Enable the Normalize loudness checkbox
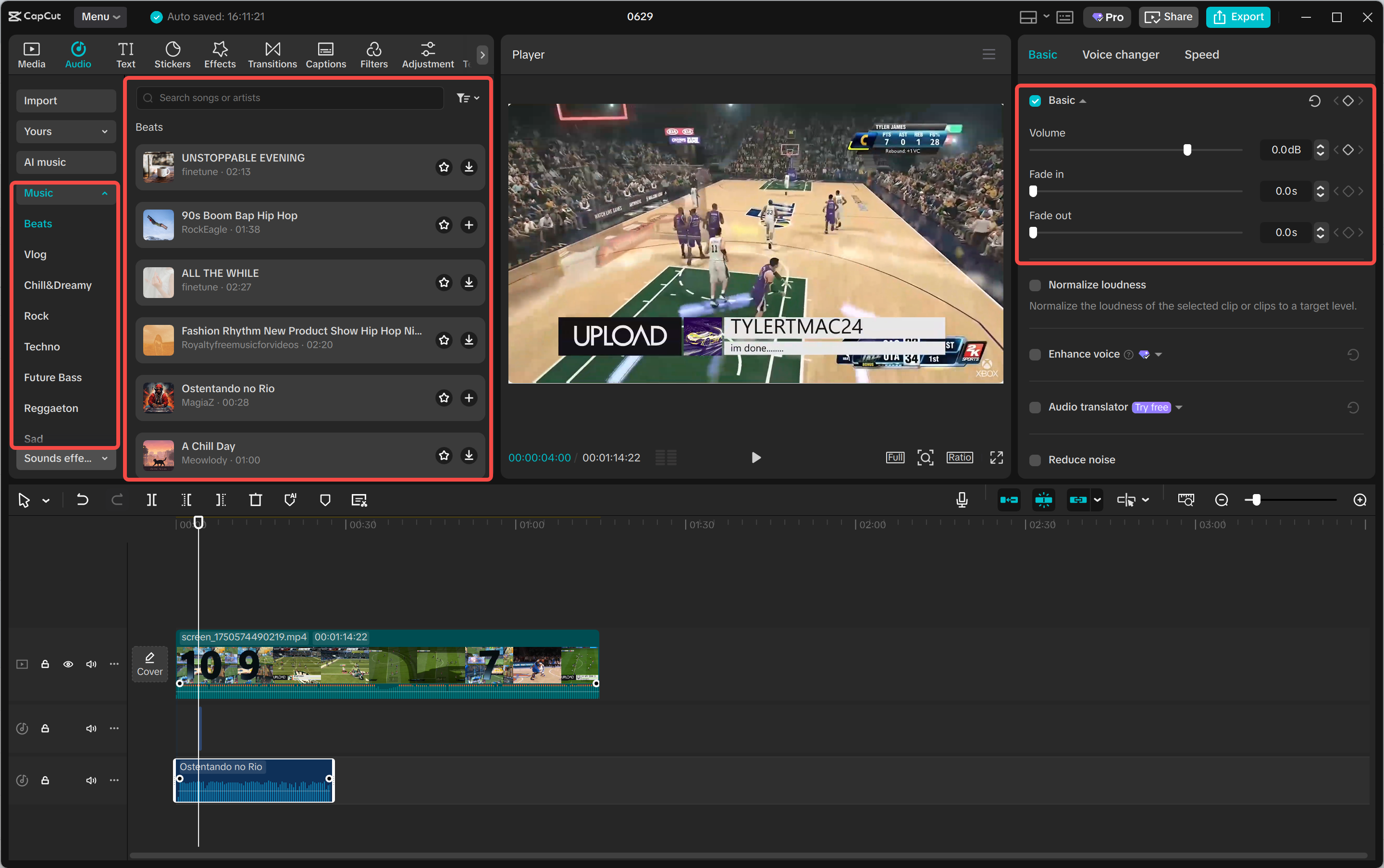Screen dimensions: 1384x868 pos(1035,285)
